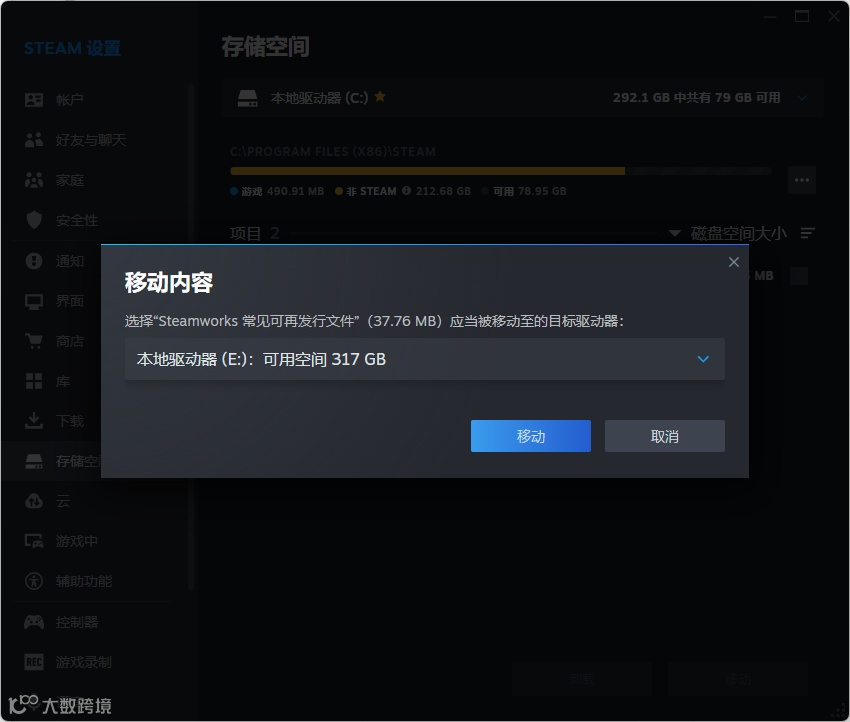The height and width of the screenshot is (722, 850).
Task: Click the 取消 button in dialog
Action: coord(665,436)
